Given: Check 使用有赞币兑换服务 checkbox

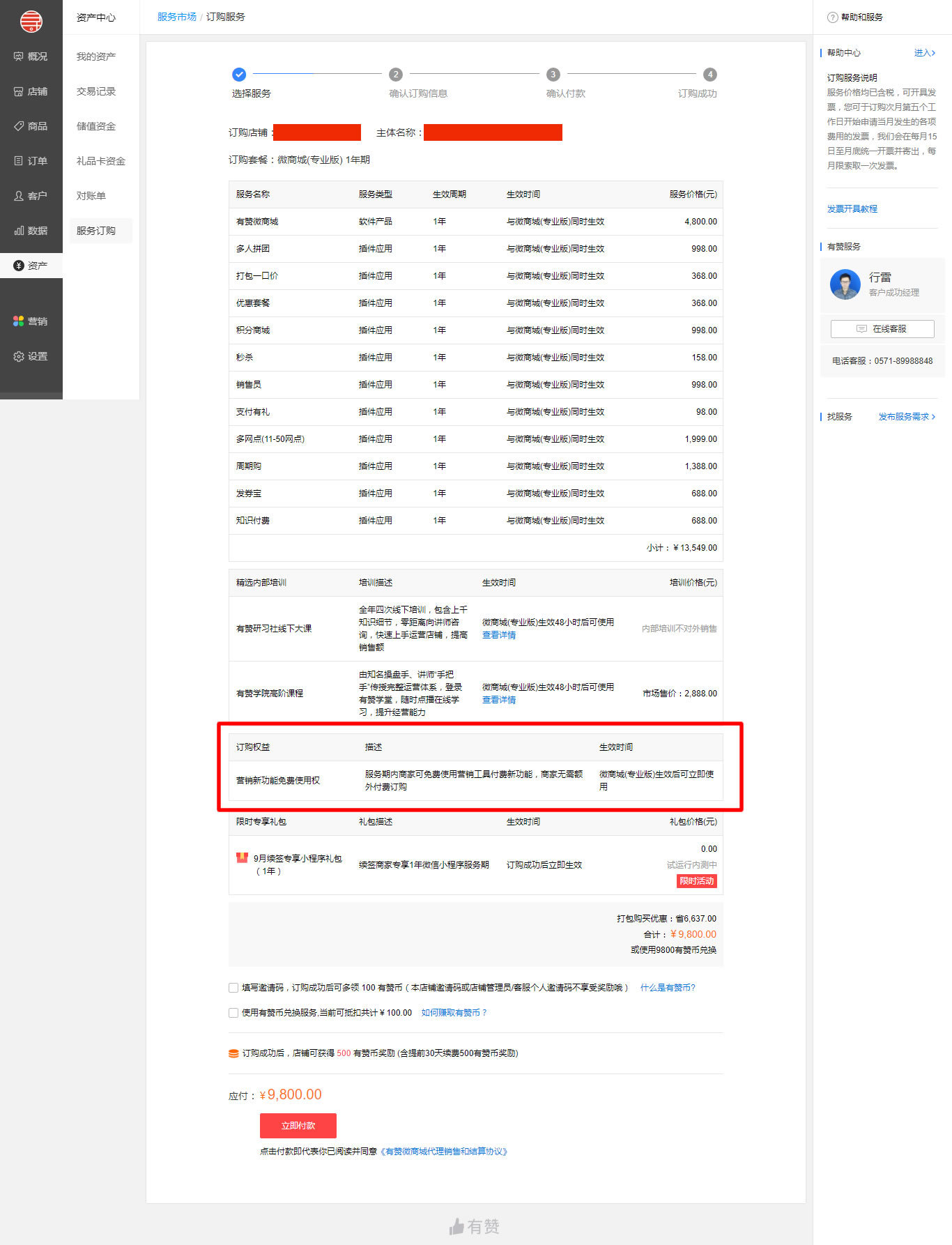Looking at the screenshot, I should (233, 1013).
